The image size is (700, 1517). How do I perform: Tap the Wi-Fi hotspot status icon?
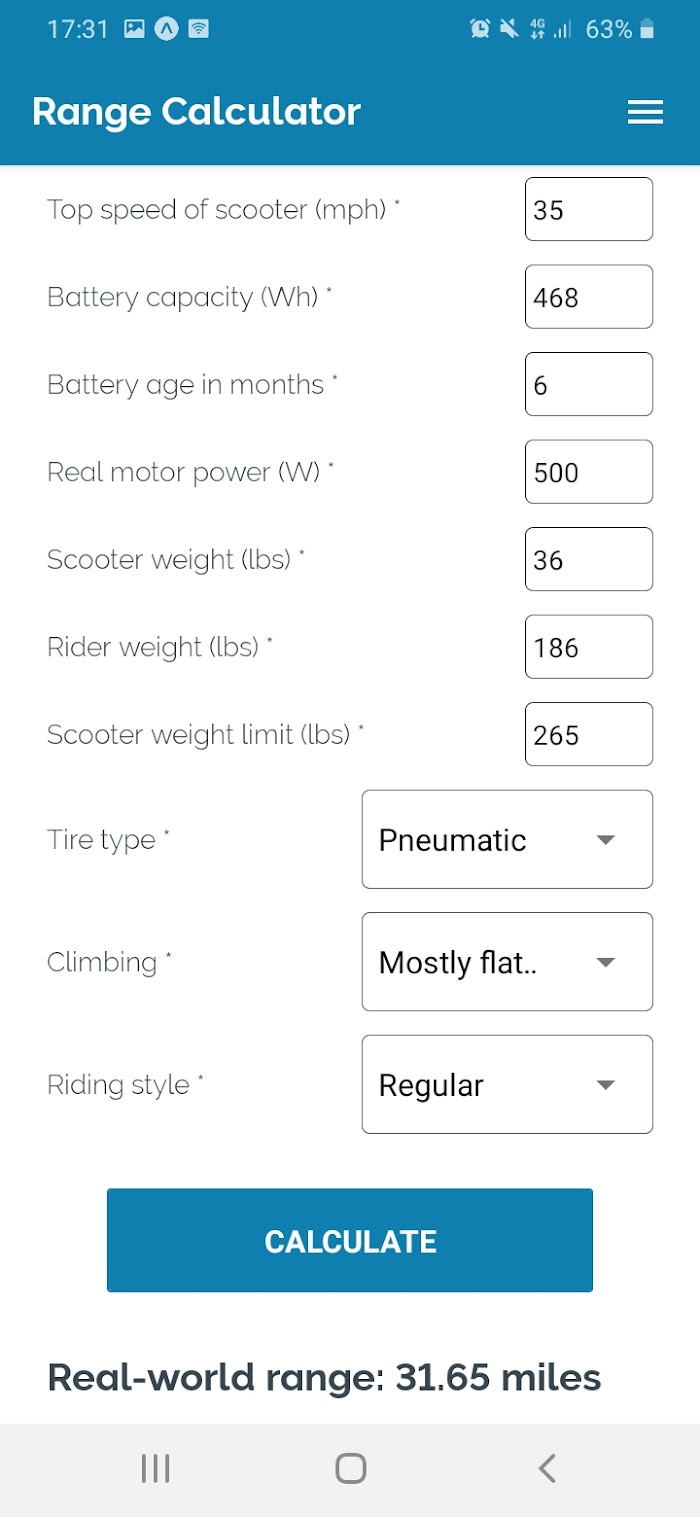click(x=199, y=29)
